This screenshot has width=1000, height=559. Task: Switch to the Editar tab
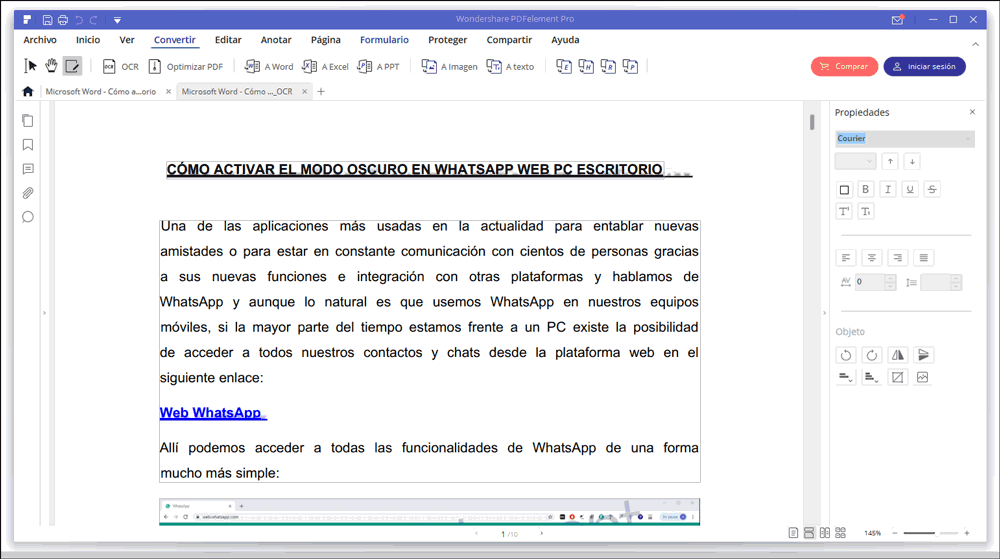click(228, 40)
